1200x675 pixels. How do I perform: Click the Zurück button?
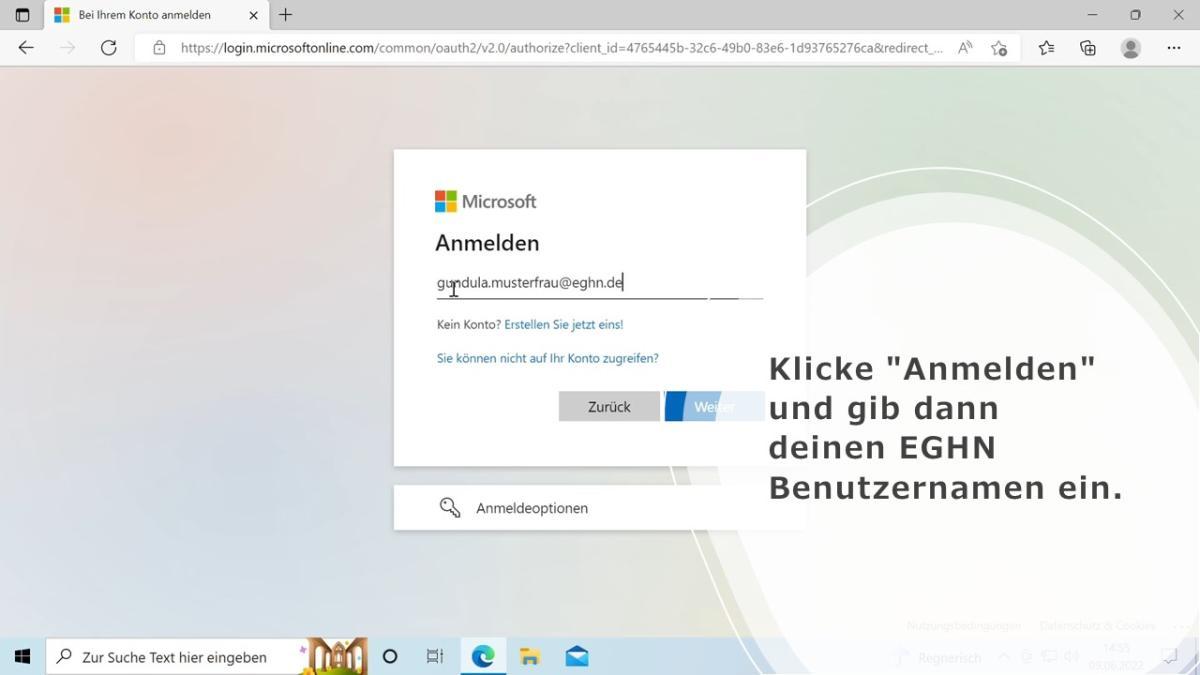tap(608, 407)
